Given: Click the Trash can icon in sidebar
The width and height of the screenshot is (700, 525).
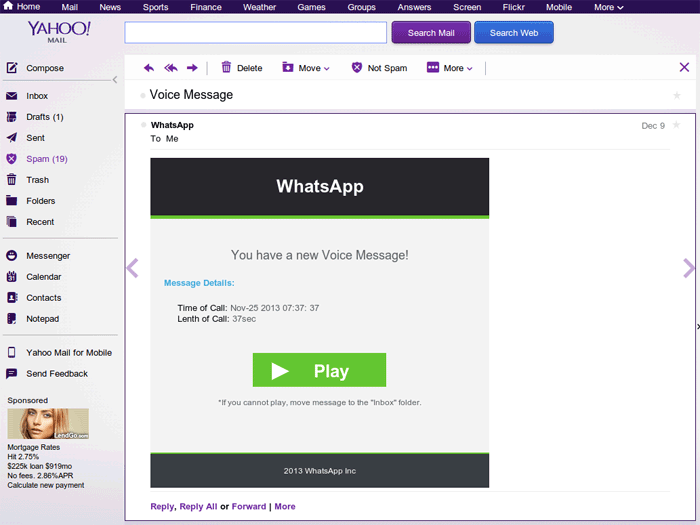Looking at the screenshot, I should [x=12, y=179].
